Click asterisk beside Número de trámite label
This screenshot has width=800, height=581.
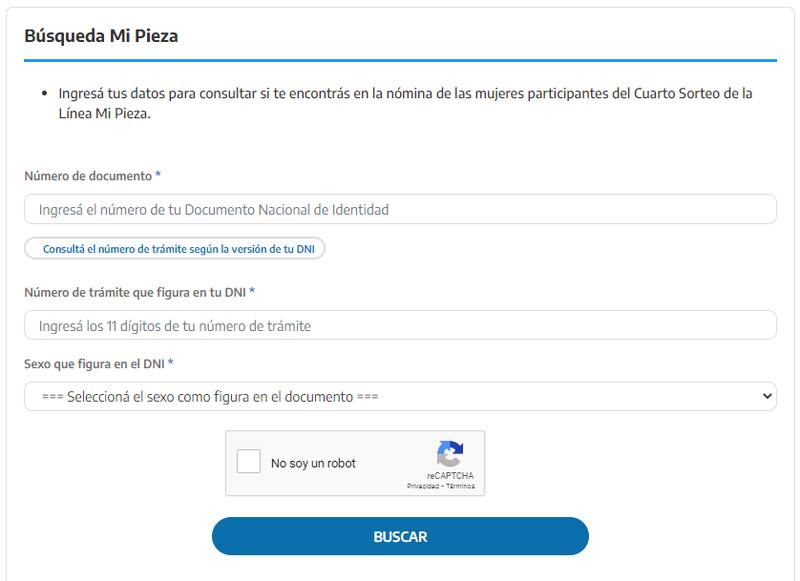click(x=252, y=292)
